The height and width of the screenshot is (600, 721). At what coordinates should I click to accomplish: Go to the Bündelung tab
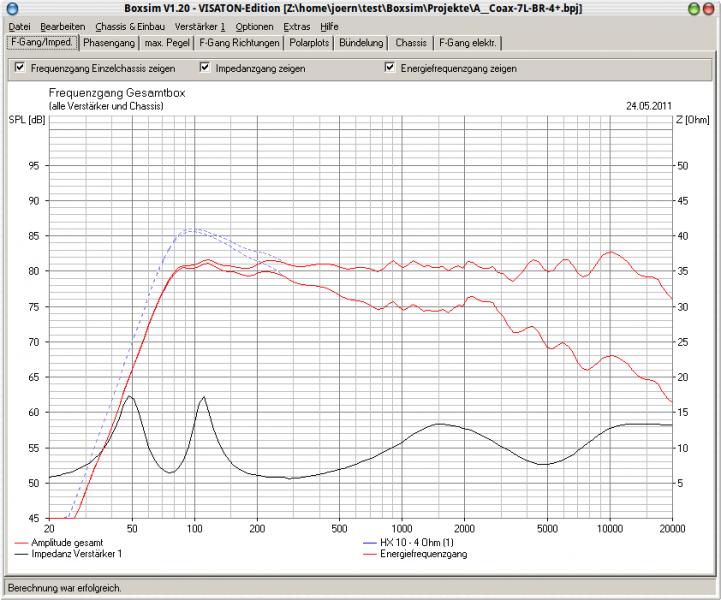[362, 43]
